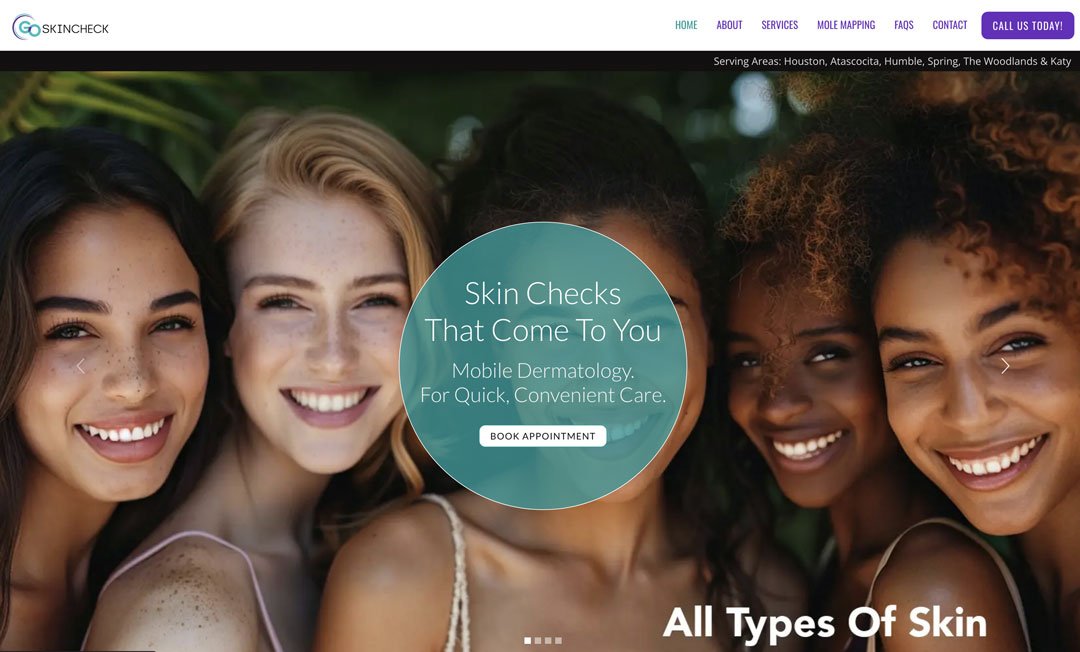Click the All Types Of Skin caption

[x=824, y=623]
